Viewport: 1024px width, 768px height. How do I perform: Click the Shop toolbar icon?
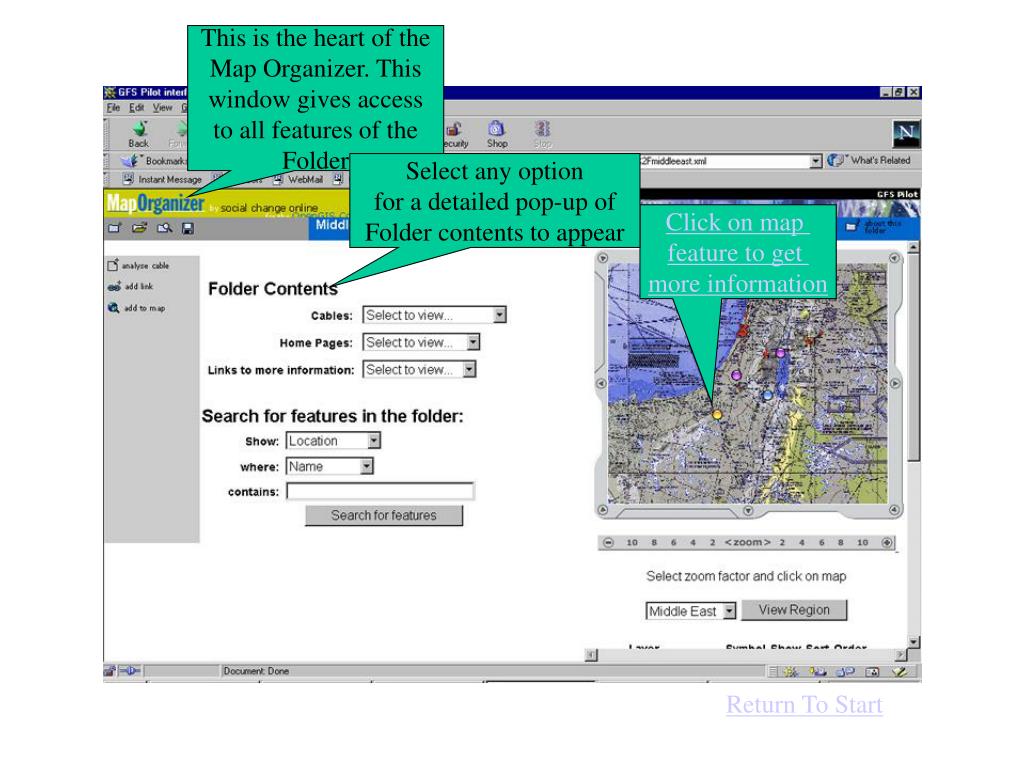click(496, 134)
